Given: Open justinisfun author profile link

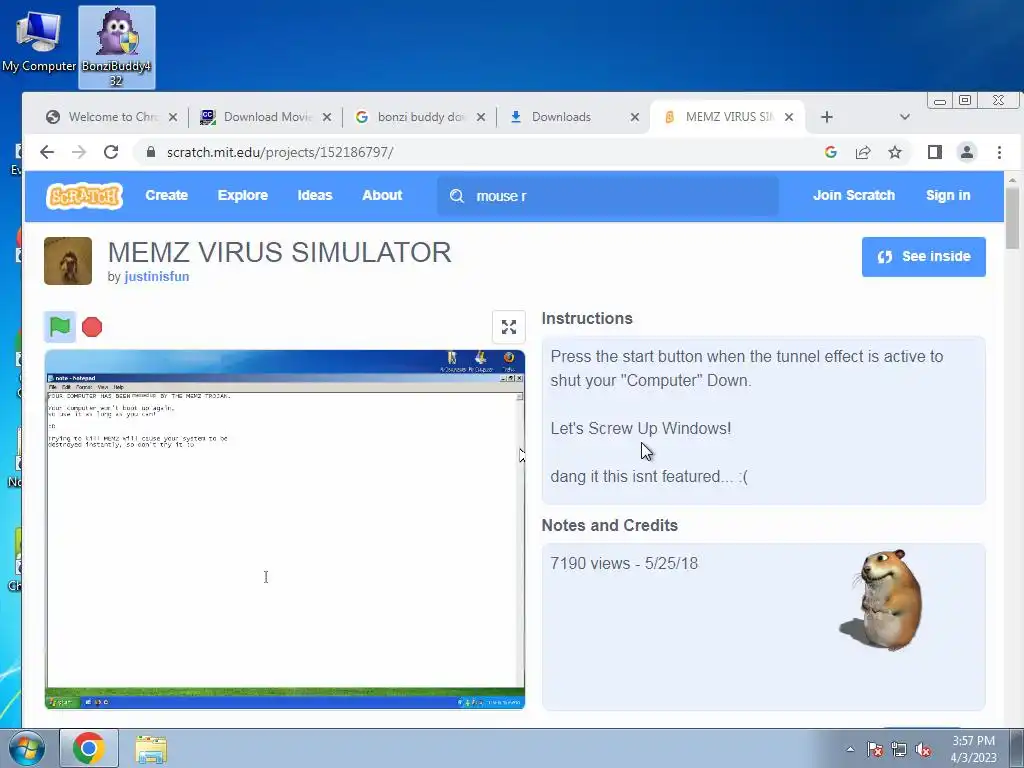Looking at the screenshot, I should 157,276.
